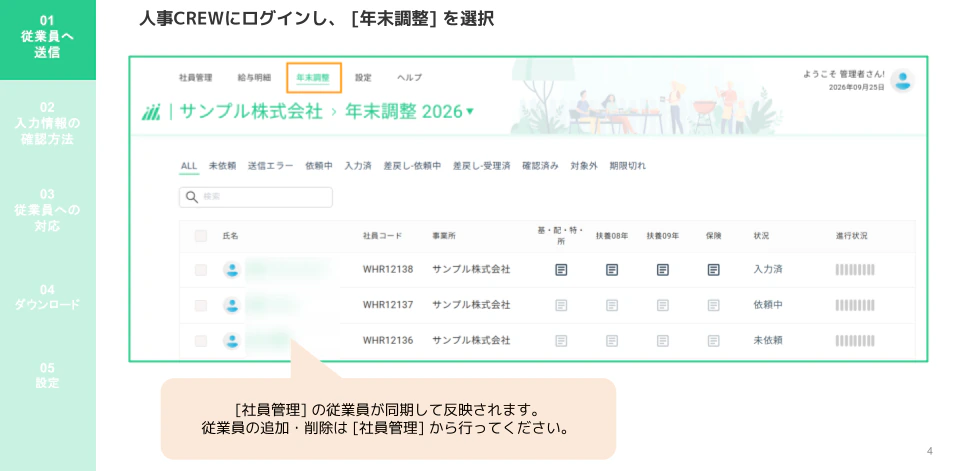Screen dimensions: 960x471
Task: Select the employee code WHR12136
Action: click(388, 341)
